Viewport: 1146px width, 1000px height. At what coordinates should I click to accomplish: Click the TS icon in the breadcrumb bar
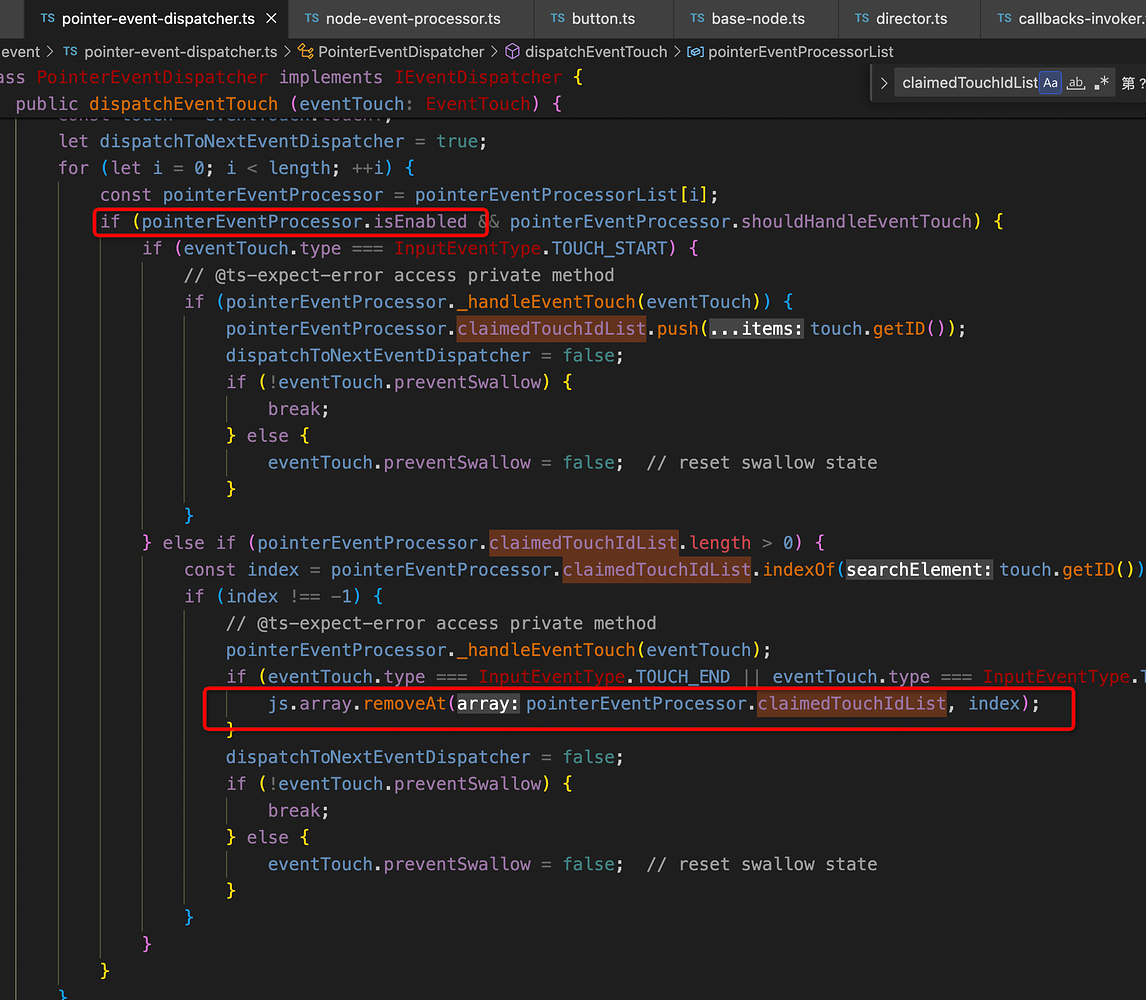(69, 51)
